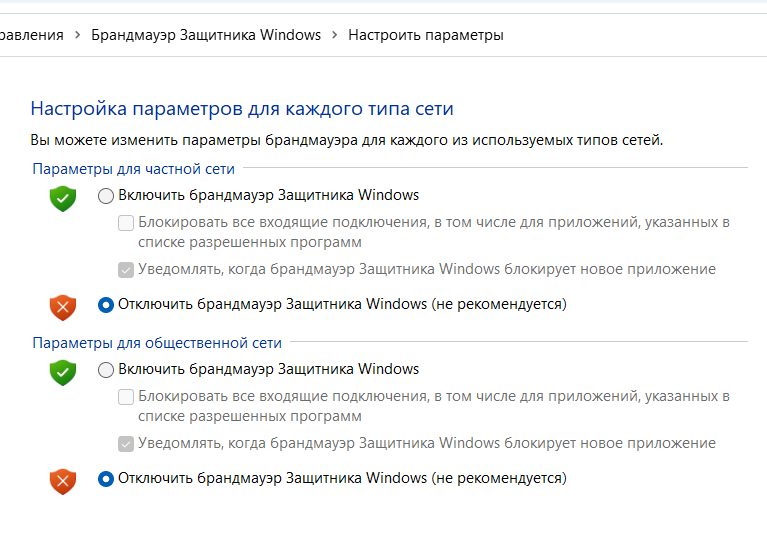Viewport: 767px width, 546px height.
Task: Click the green shield icon in private network section
Action: tap(63, 198)
